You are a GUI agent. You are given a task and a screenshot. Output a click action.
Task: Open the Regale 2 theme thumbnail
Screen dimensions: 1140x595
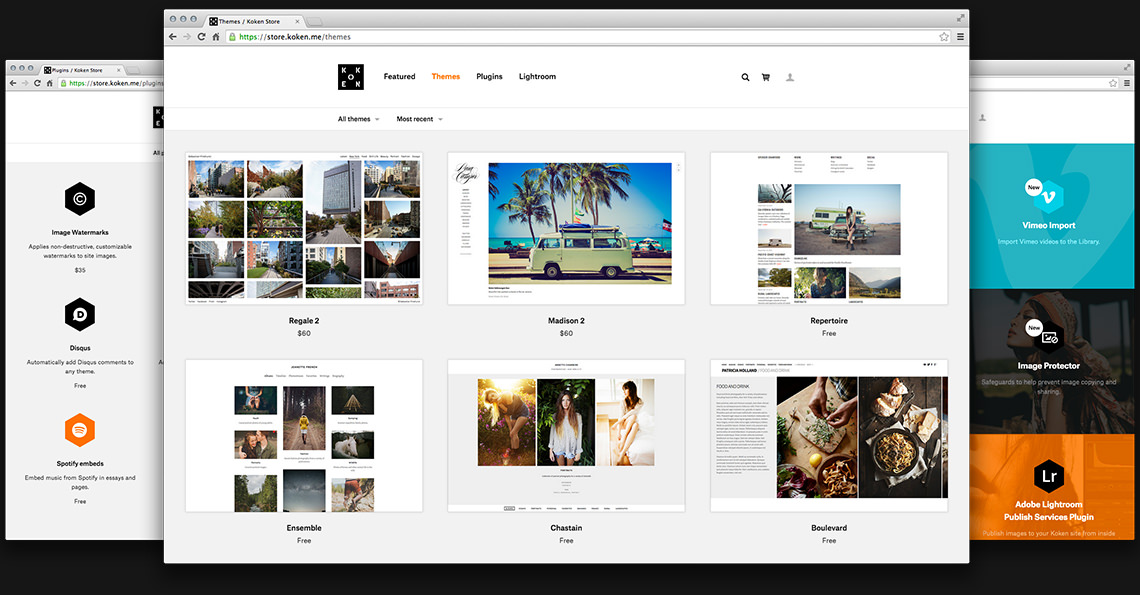pyautogui.click(x=304, y=228)
